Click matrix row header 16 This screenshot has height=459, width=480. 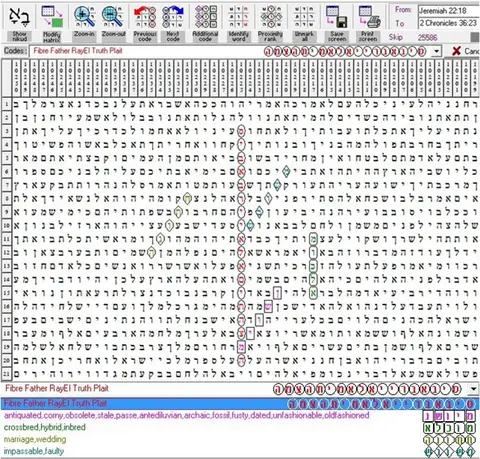point(6,306)
